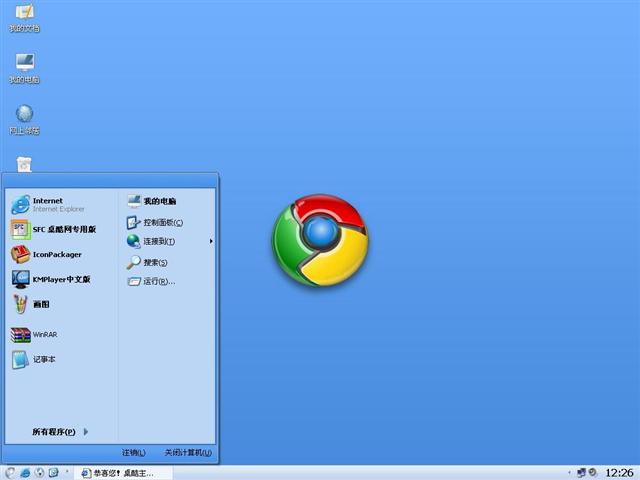Switch to 恭喜您! 桌酷主... taskbar window

[122, 473]
